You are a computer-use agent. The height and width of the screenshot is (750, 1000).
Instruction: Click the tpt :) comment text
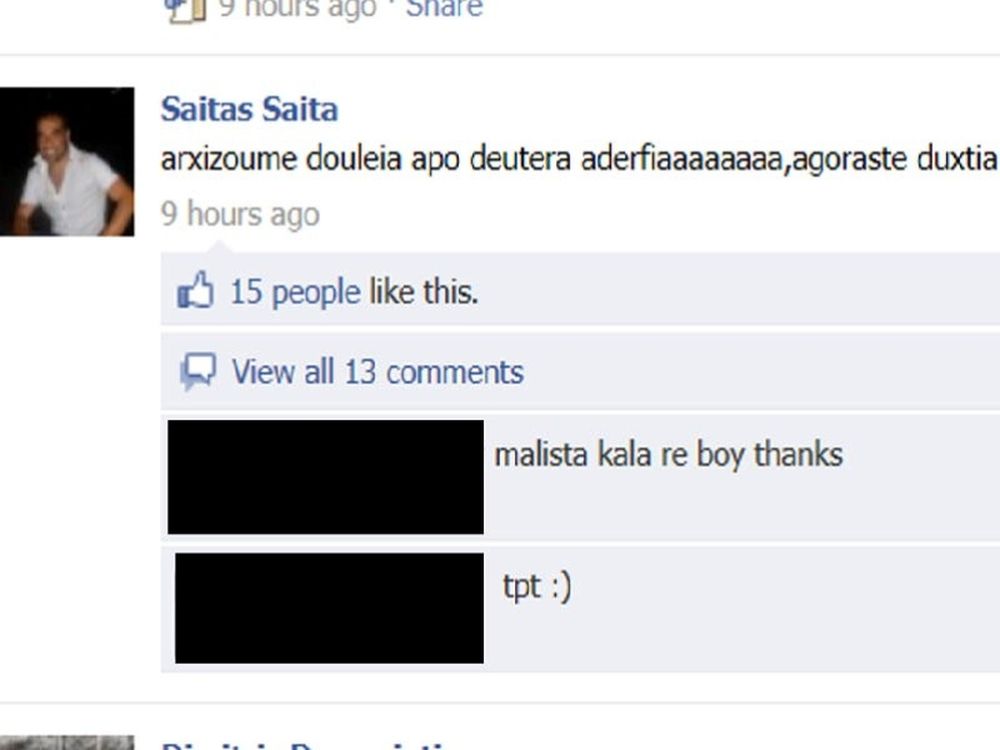(x=537, y=587)
